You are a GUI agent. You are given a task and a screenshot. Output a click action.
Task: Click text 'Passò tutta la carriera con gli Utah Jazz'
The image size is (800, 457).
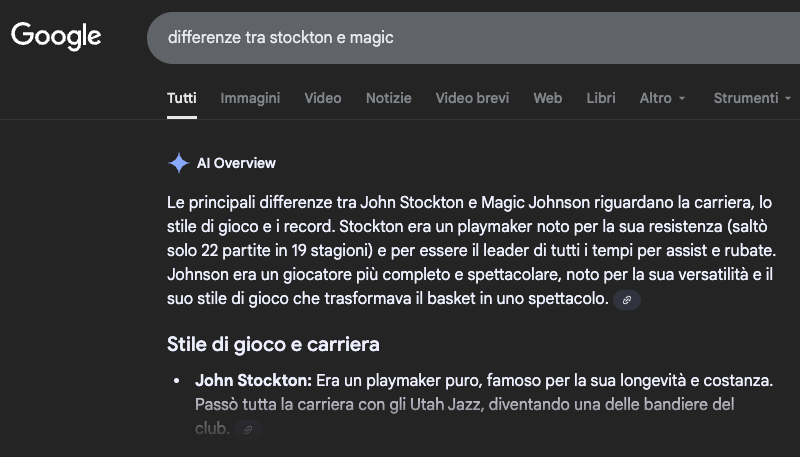coord(338,404)
